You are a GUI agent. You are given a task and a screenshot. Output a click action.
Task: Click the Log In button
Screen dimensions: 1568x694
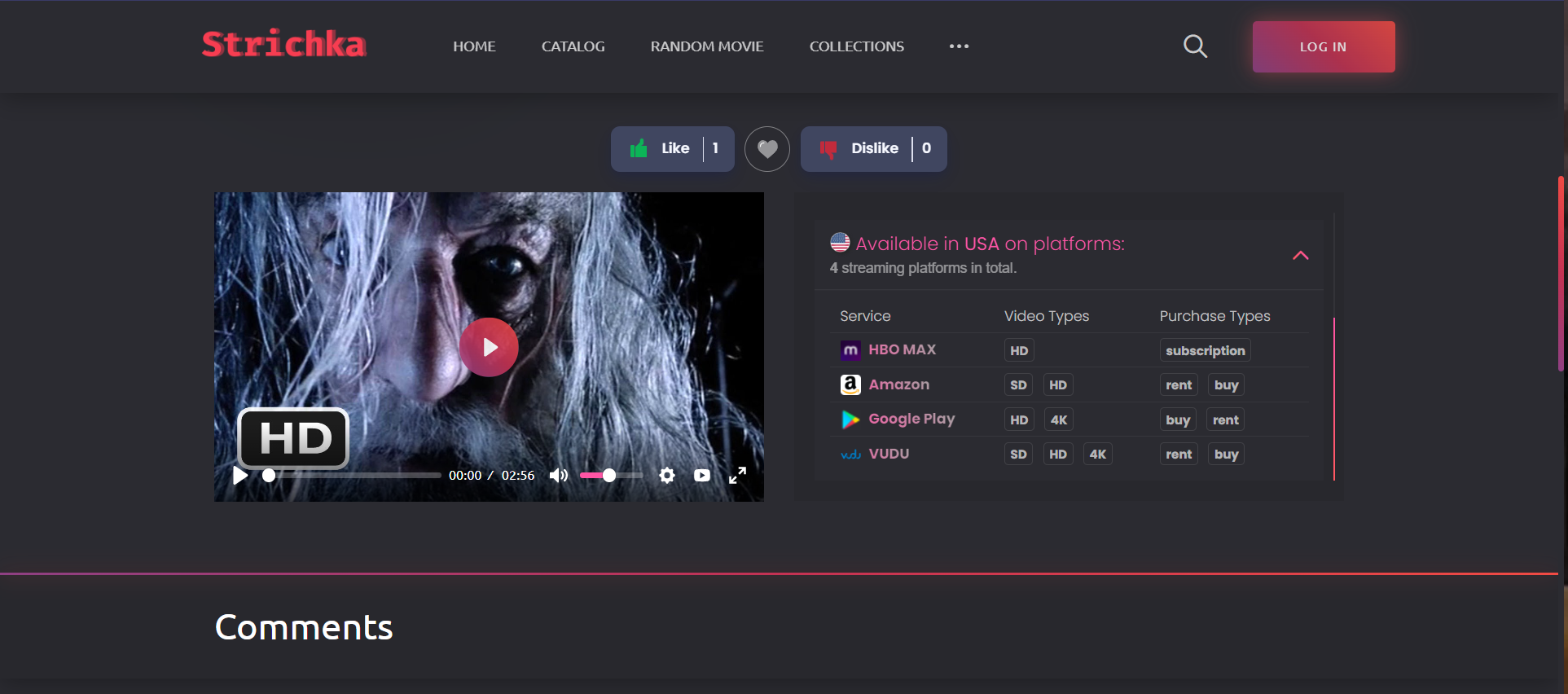[x=1324, y=46]
